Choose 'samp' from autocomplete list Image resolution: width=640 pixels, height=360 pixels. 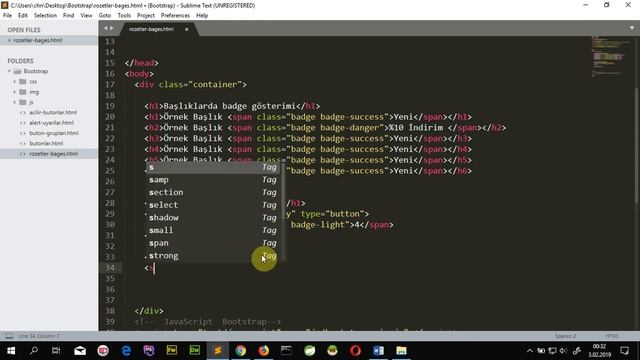213,180
